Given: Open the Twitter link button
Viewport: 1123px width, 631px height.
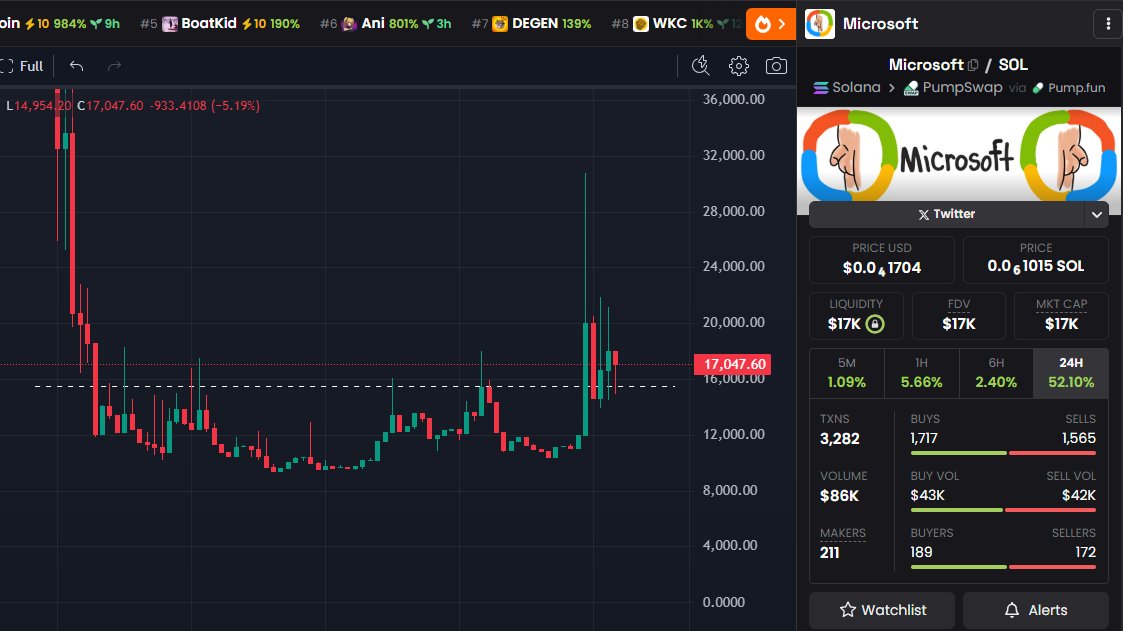Looking at the screenshot, I should click(x=947, y=214).
